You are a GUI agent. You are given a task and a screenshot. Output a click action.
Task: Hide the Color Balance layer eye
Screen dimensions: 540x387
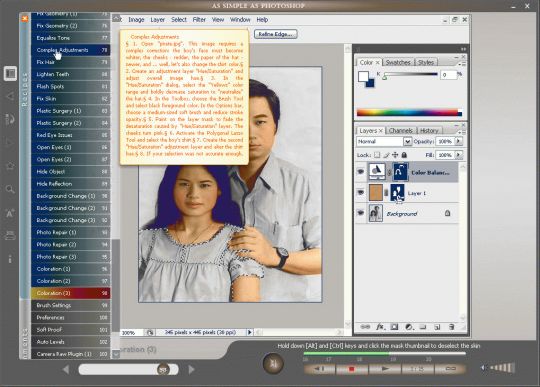pos(361,171)
